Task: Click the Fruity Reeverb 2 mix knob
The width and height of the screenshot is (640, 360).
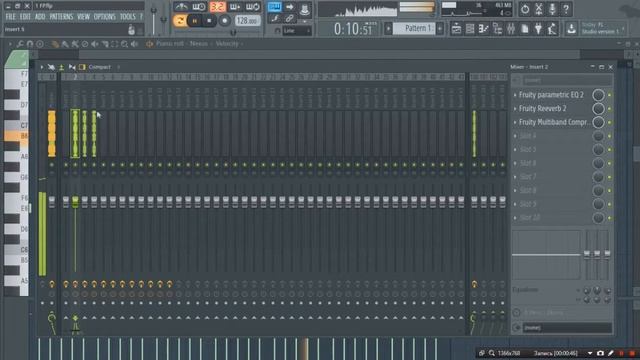Action: tap(598, 109)
